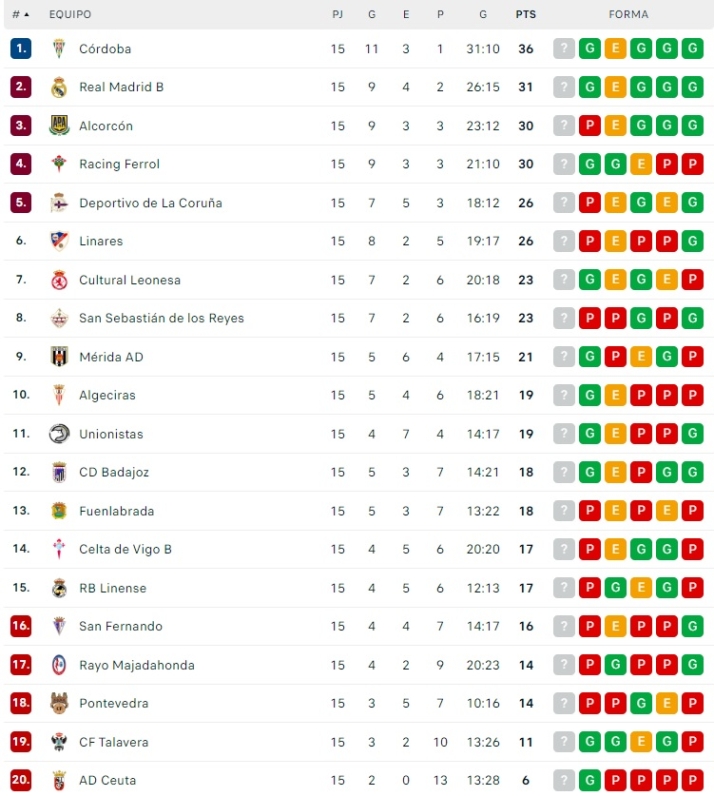The height and width of the screenshot is (796, 714).
Task: Click the position 20 rank badge
Action: [x=21, y=780]
